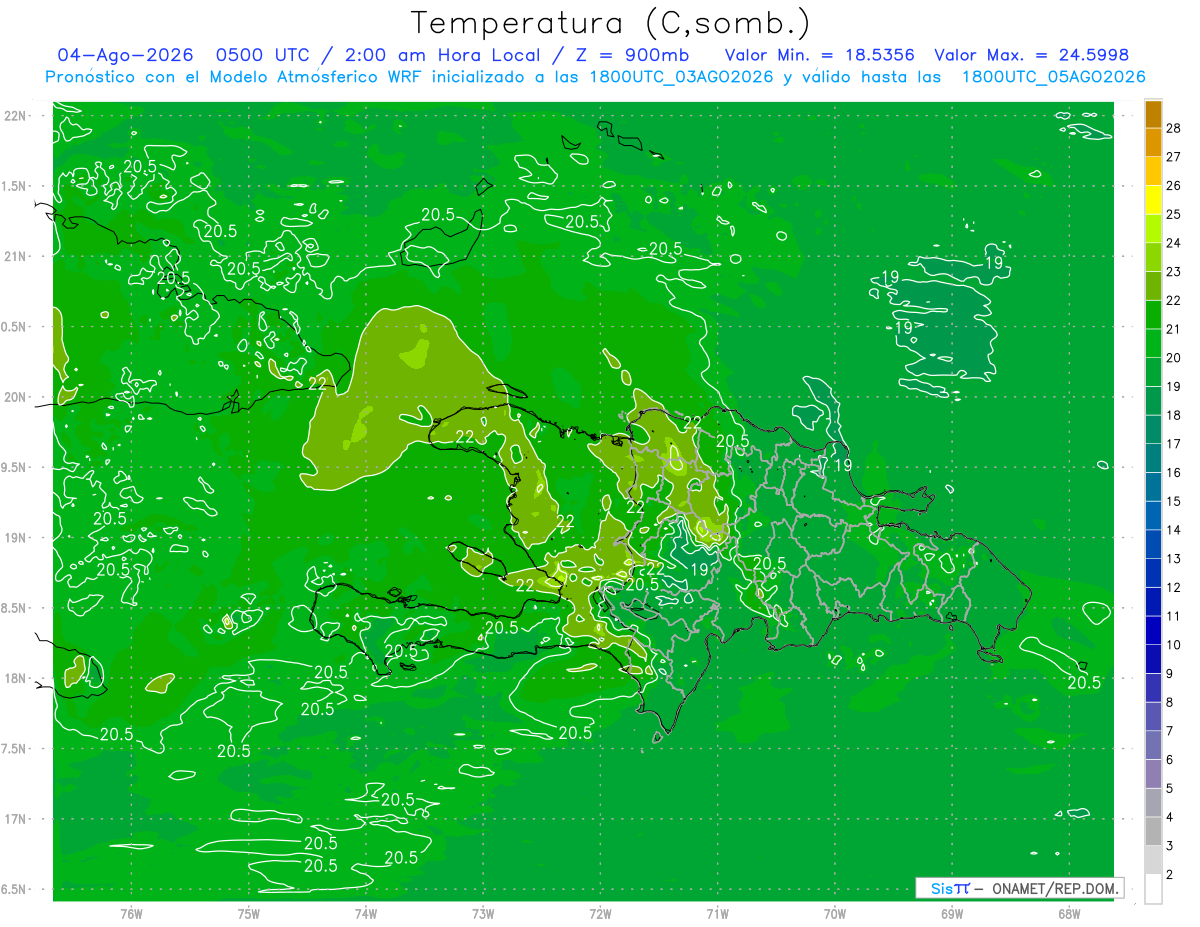Click the "19N" latitude axis label
Viewport: 1200px width, 927px height.
[x=15, y=537]
